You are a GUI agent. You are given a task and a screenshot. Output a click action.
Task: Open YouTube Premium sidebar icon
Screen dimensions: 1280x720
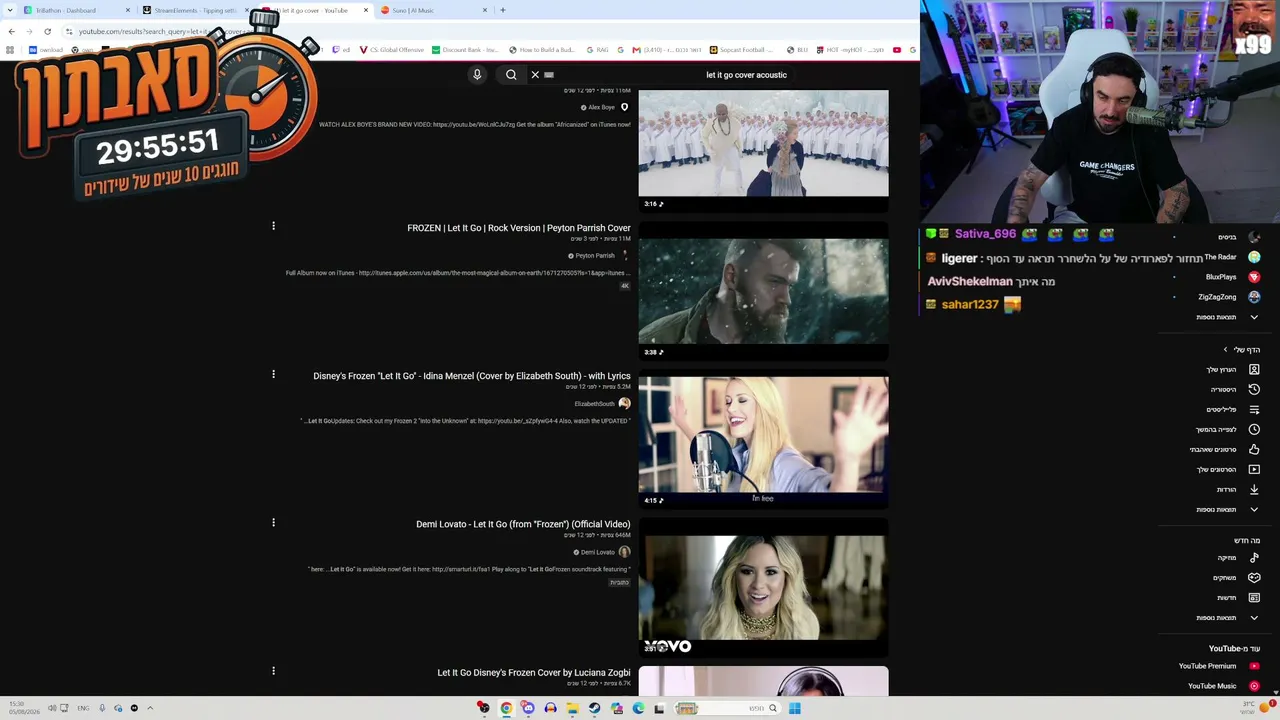click(x=1254, y=666)
